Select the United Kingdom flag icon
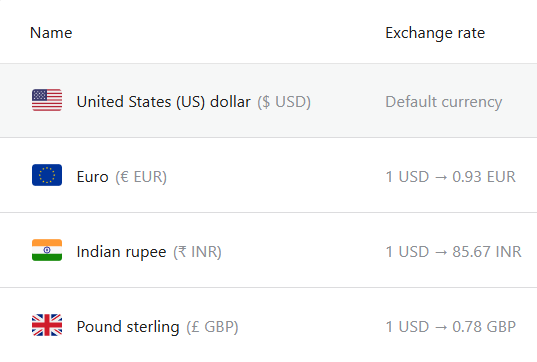This screenshot has height=362, width=537. click(47, 325)
